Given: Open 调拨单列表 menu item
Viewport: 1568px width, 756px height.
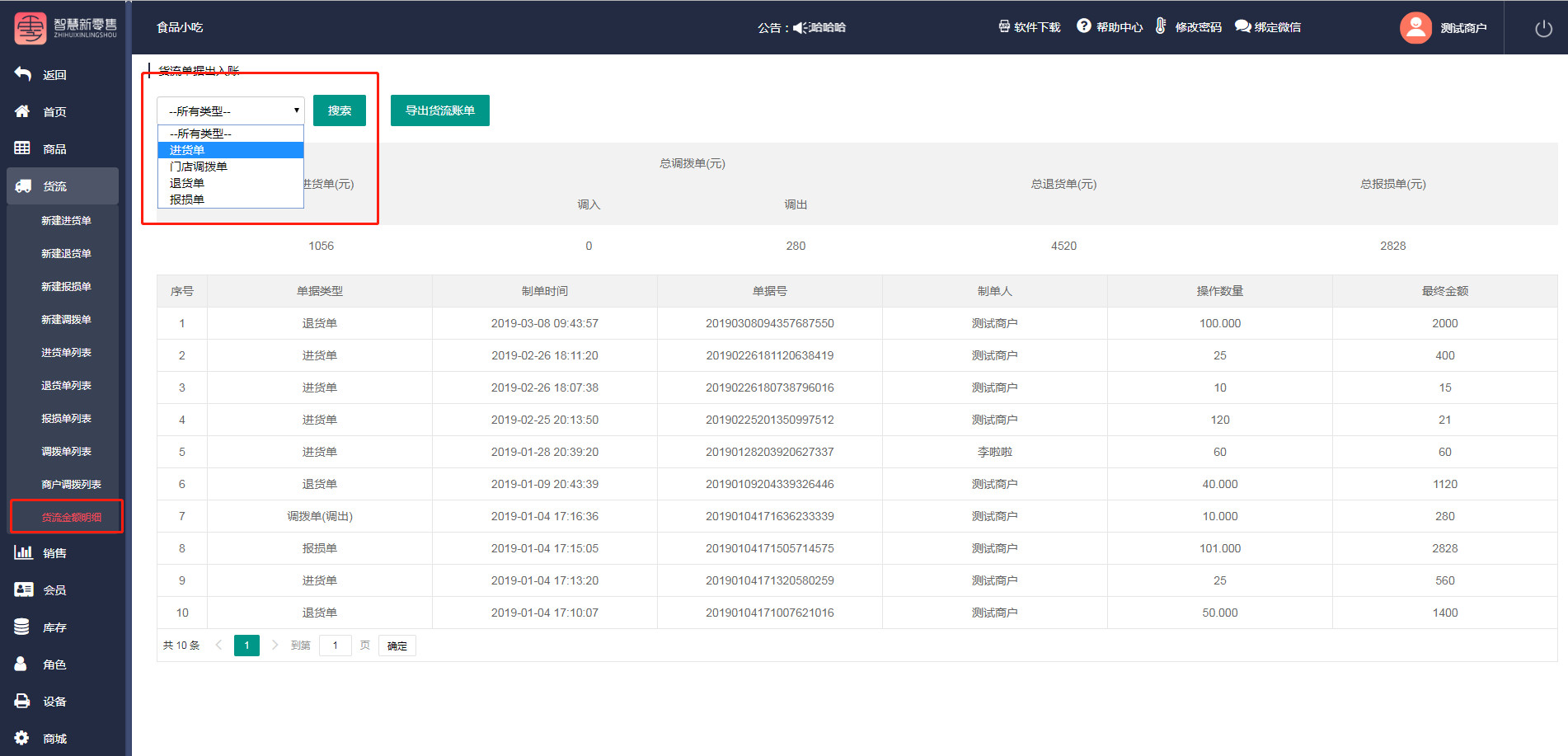Looking at the screenshot, I should click(x=66, y=451).
